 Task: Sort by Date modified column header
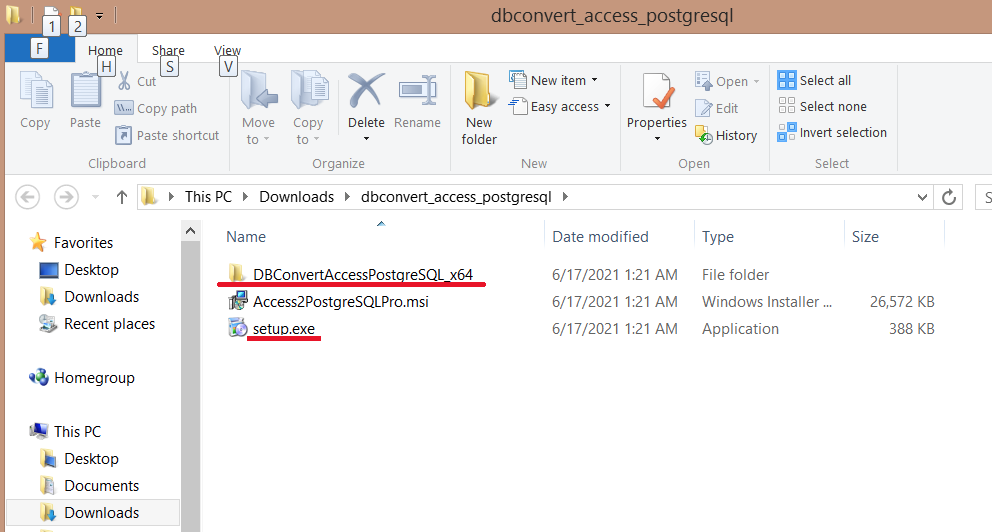coord(600,237)
